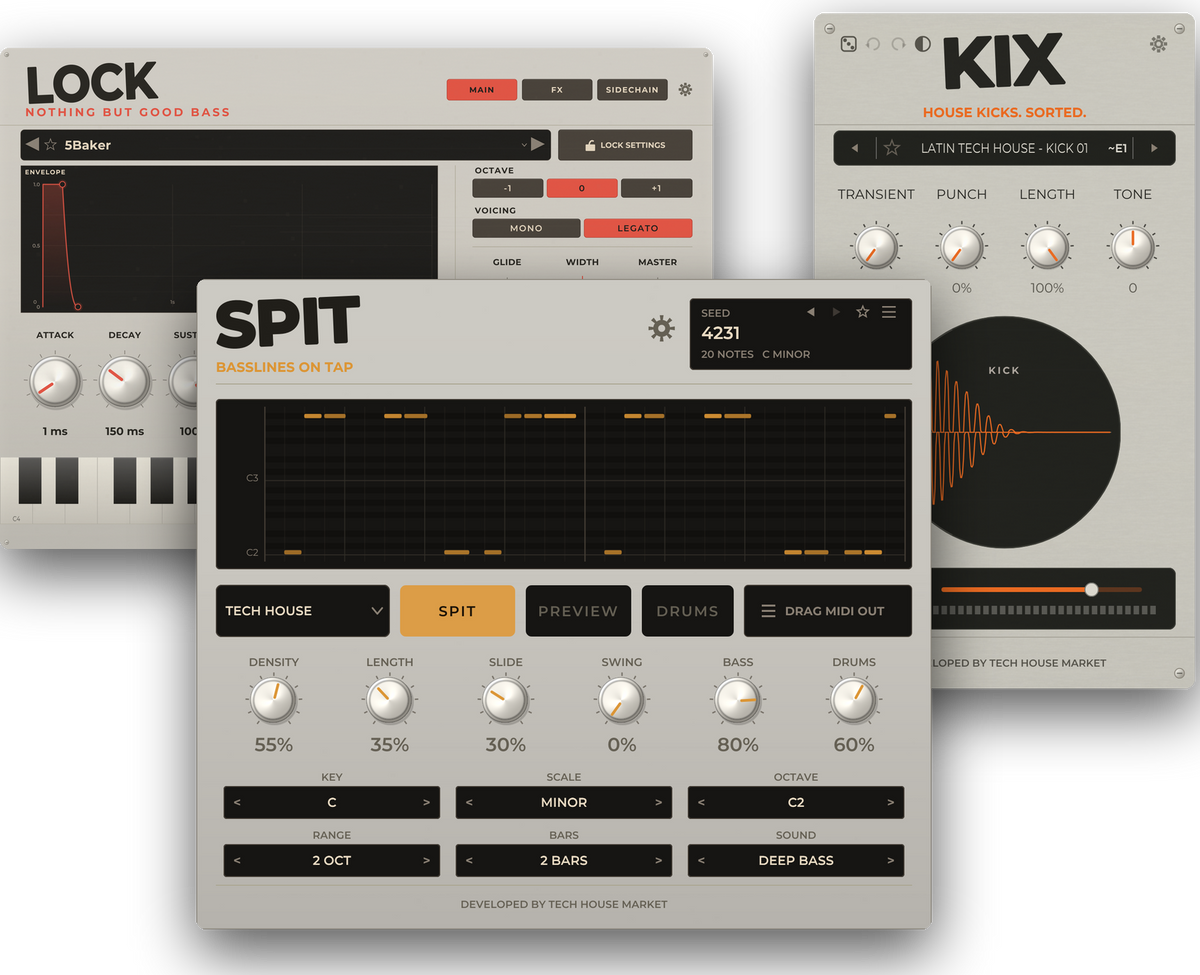Viewport: 1200px width, 975px height.
Task: Toggle the Drums button in SPIT
Action: point(688,611)
